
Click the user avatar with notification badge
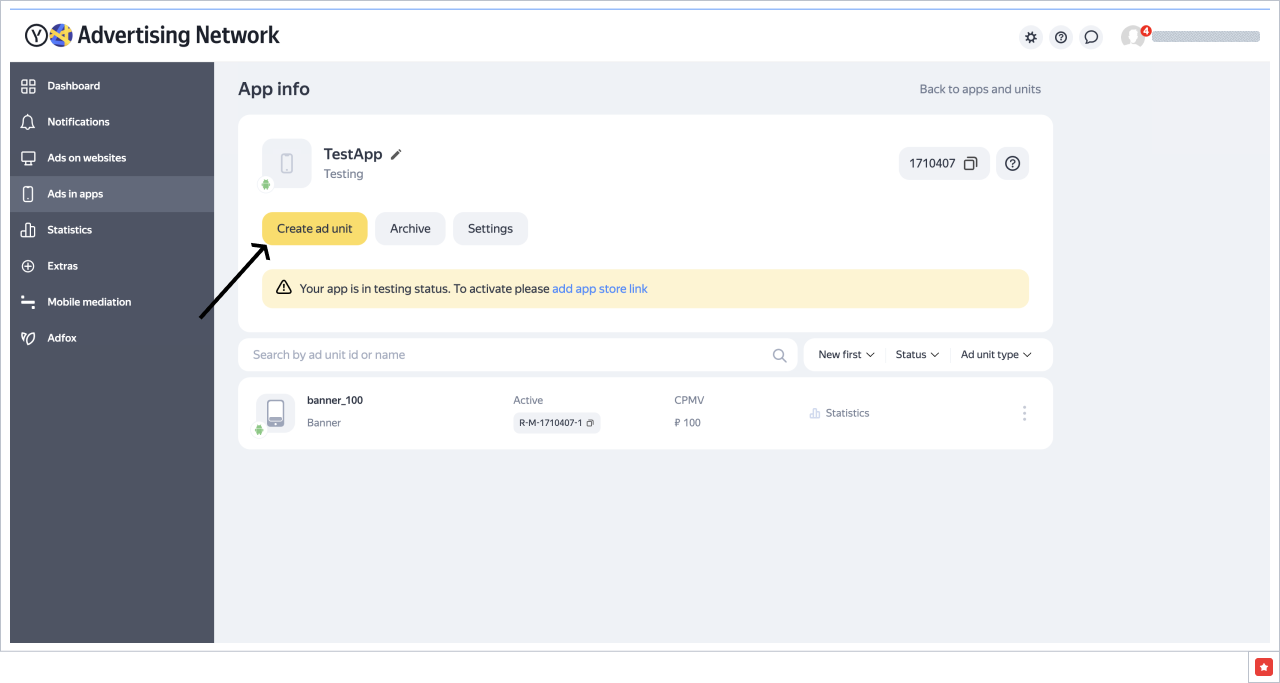1133,37
